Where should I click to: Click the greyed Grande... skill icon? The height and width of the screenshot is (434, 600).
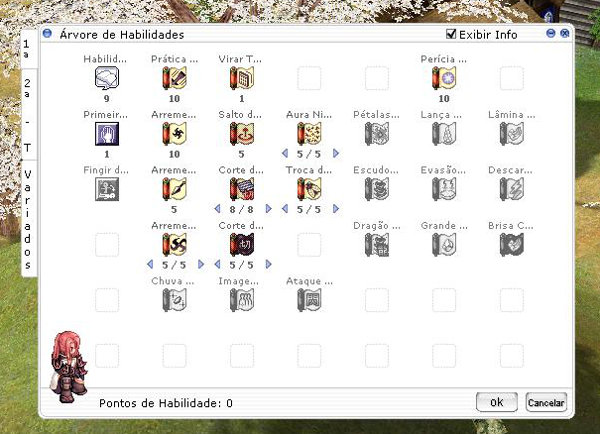(x=444, y=245)
